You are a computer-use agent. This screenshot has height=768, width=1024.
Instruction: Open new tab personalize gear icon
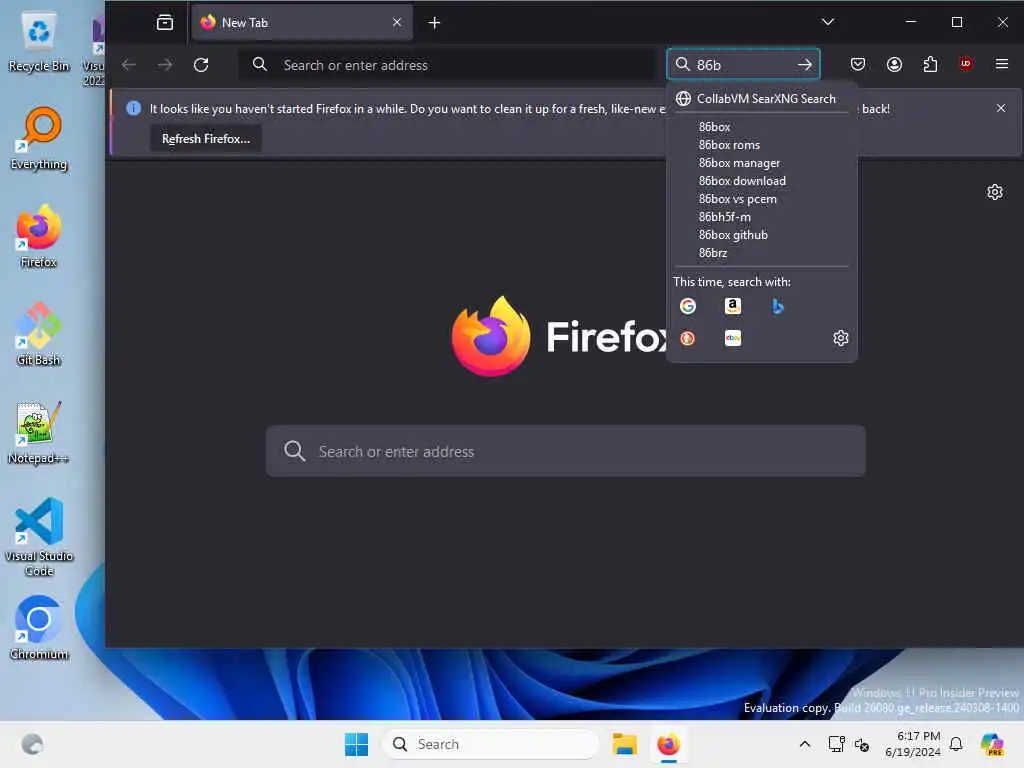coord(995,192)
